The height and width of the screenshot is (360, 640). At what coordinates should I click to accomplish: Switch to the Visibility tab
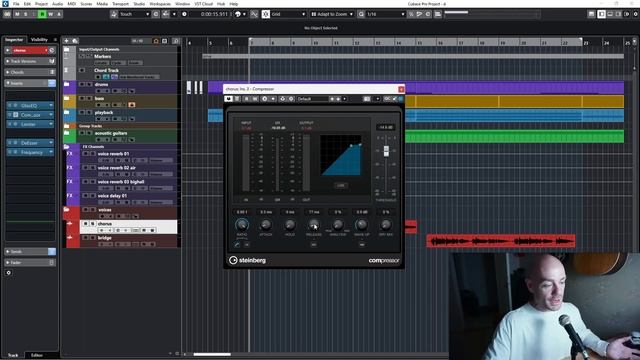click(40, 40)
